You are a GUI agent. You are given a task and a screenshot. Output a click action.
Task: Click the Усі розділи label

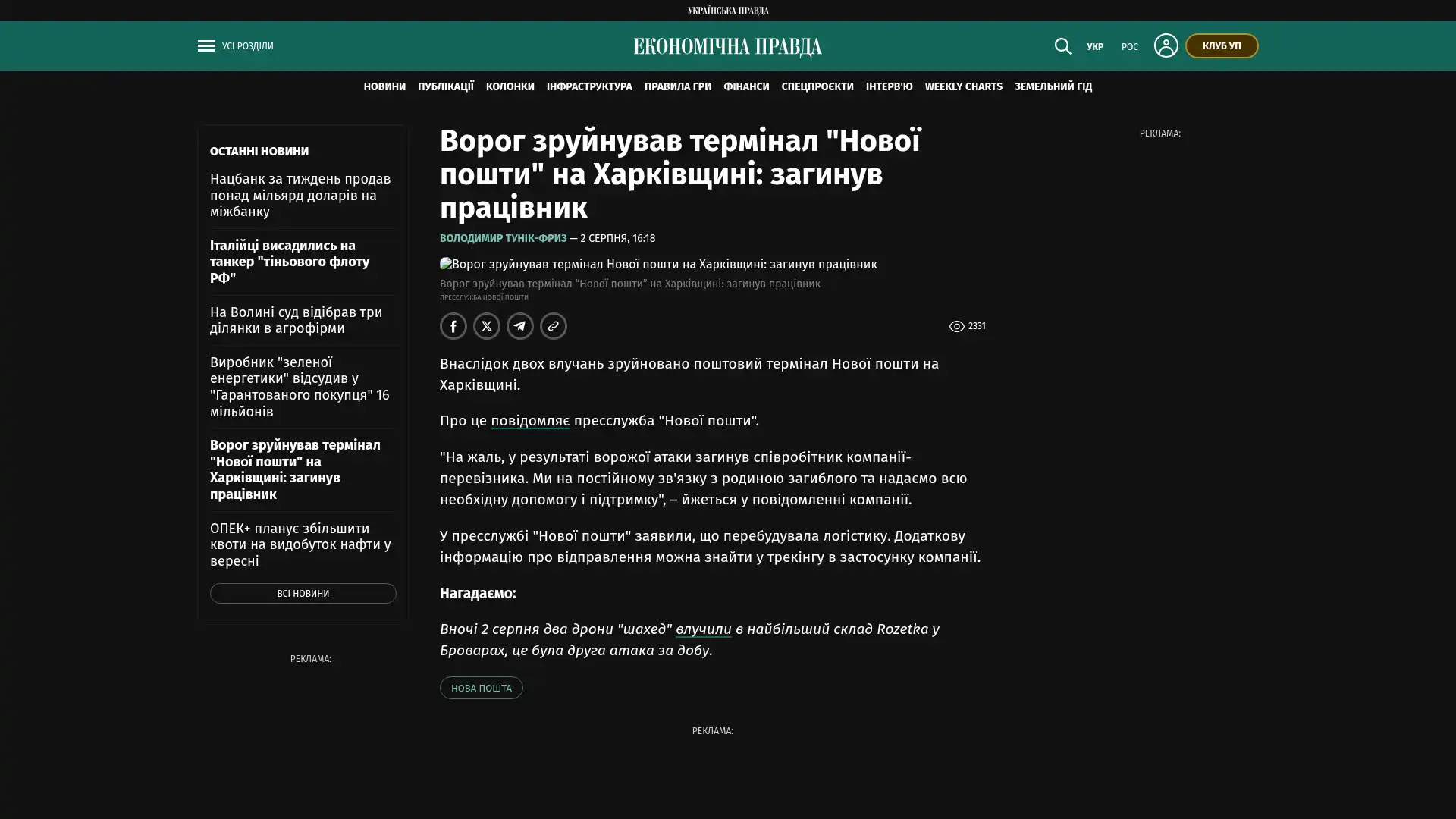coord(248,46)
